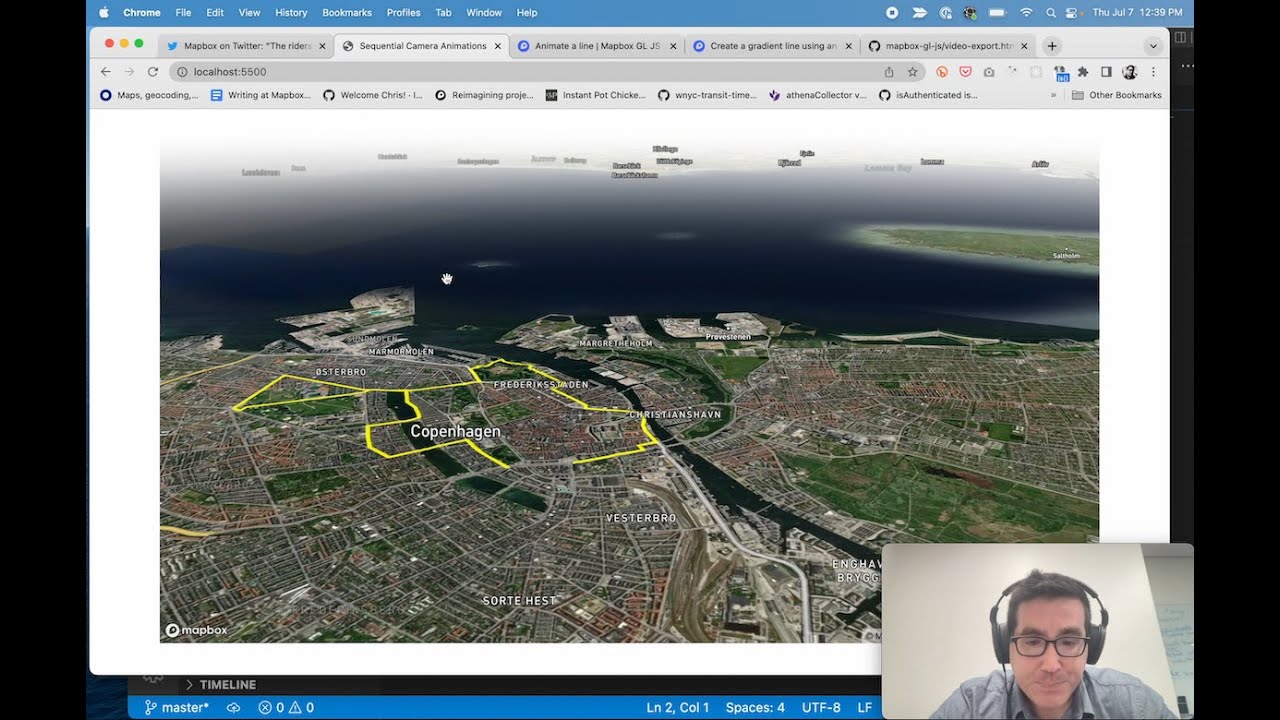Open the Window menu
The image size is (1280, 720).
(484, 12)
